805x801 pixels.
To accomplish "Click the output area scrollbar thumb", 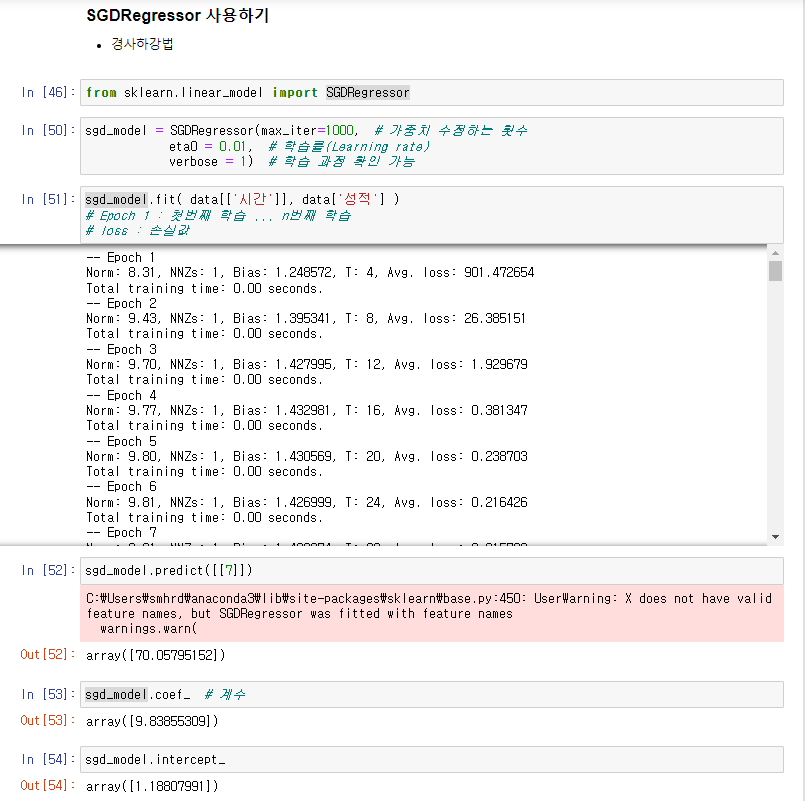I will tap(775, 271).
